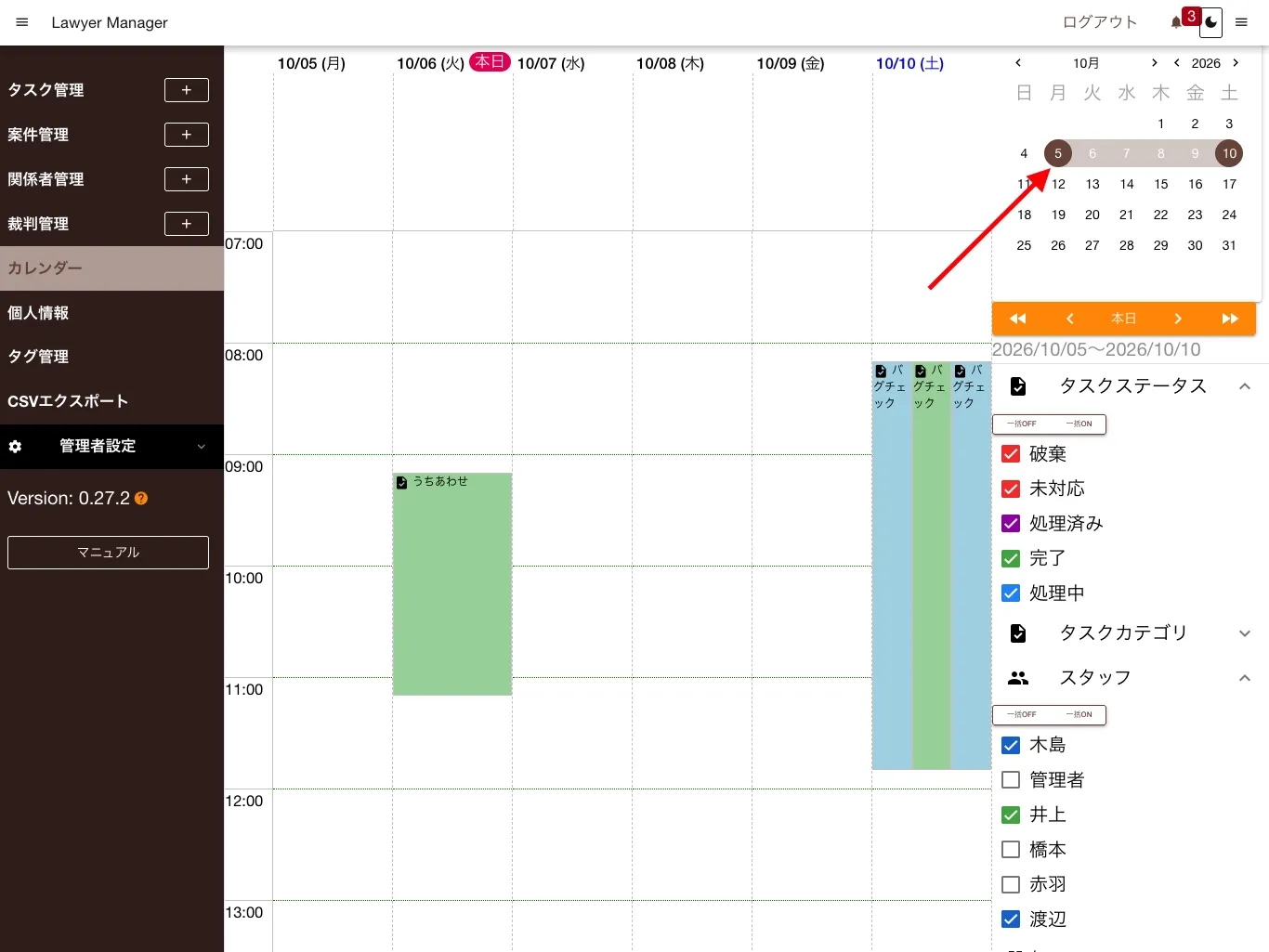Click 一括ON under スタッフ

(x=1079, y=715)
